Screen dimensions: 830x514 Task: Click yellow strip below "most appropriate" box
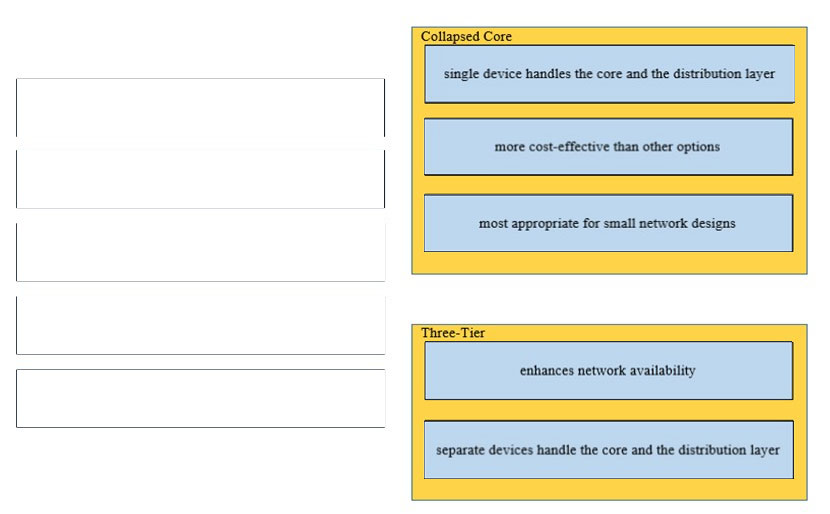(608, 262)
